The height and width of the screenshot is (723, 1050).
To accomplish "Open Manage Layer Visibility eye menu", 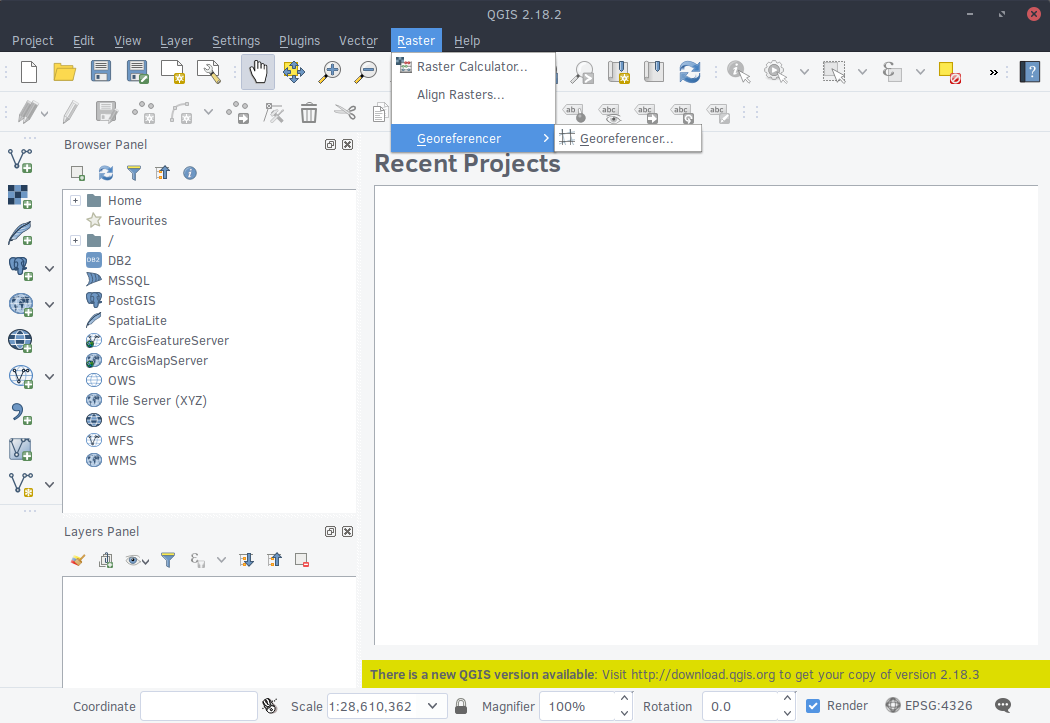I will click(137, 560).
